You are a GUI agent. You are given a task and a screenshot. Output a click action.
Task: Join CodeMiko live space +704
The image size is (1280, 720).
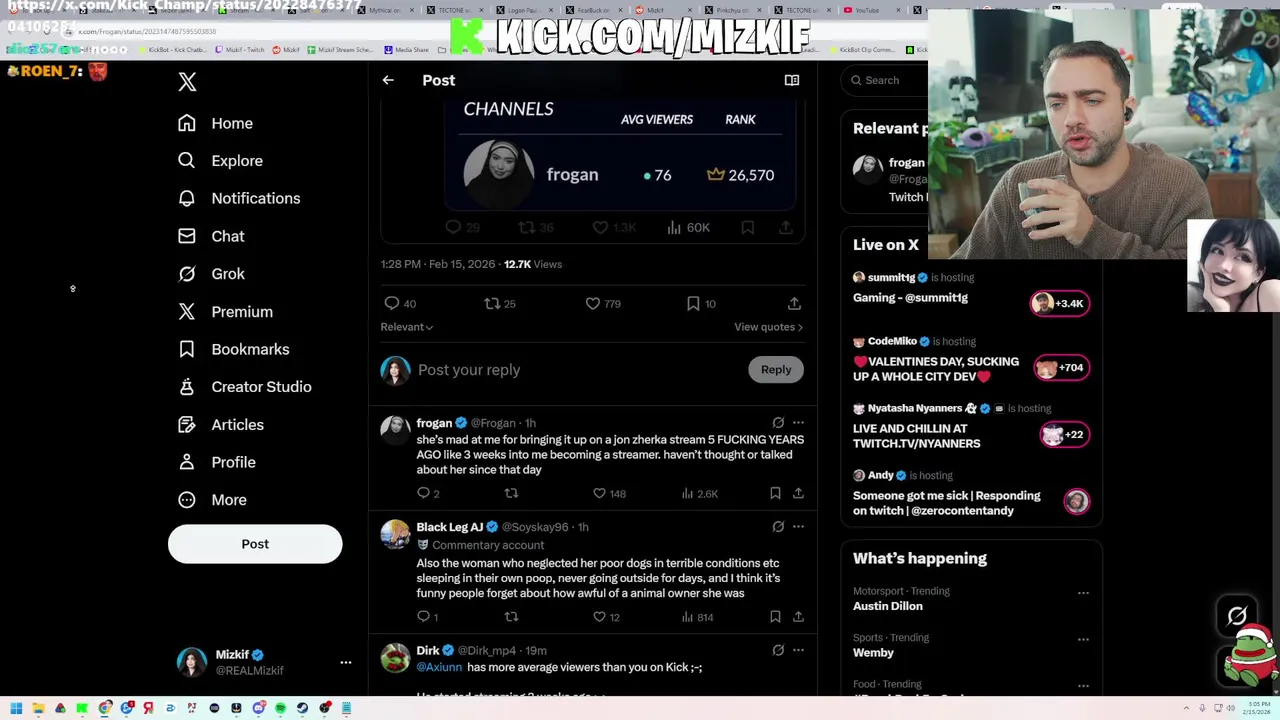click(1061, 368)
